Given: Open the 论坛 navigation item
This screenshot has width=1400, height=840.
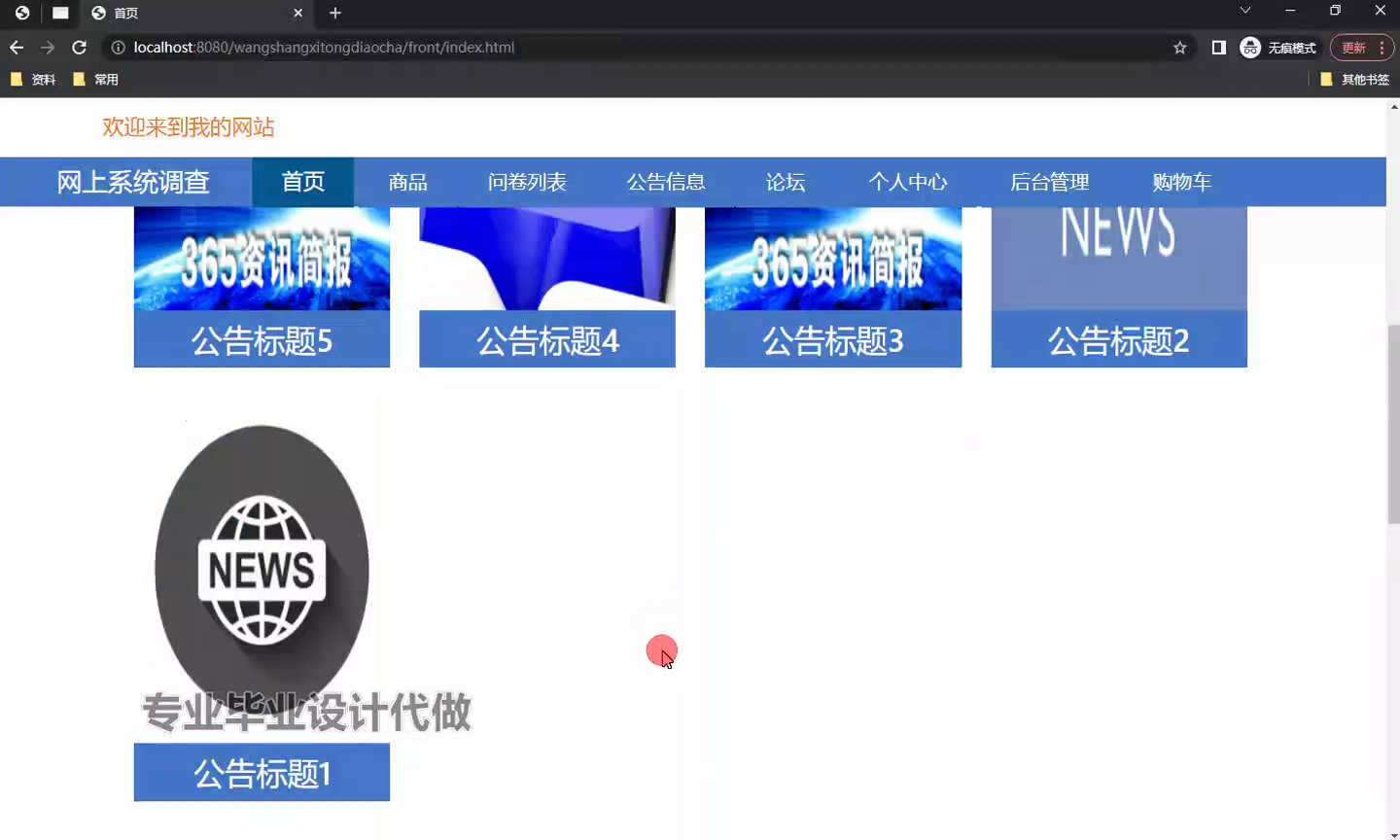Looking at the screenshot, I should tap(786, 182).
